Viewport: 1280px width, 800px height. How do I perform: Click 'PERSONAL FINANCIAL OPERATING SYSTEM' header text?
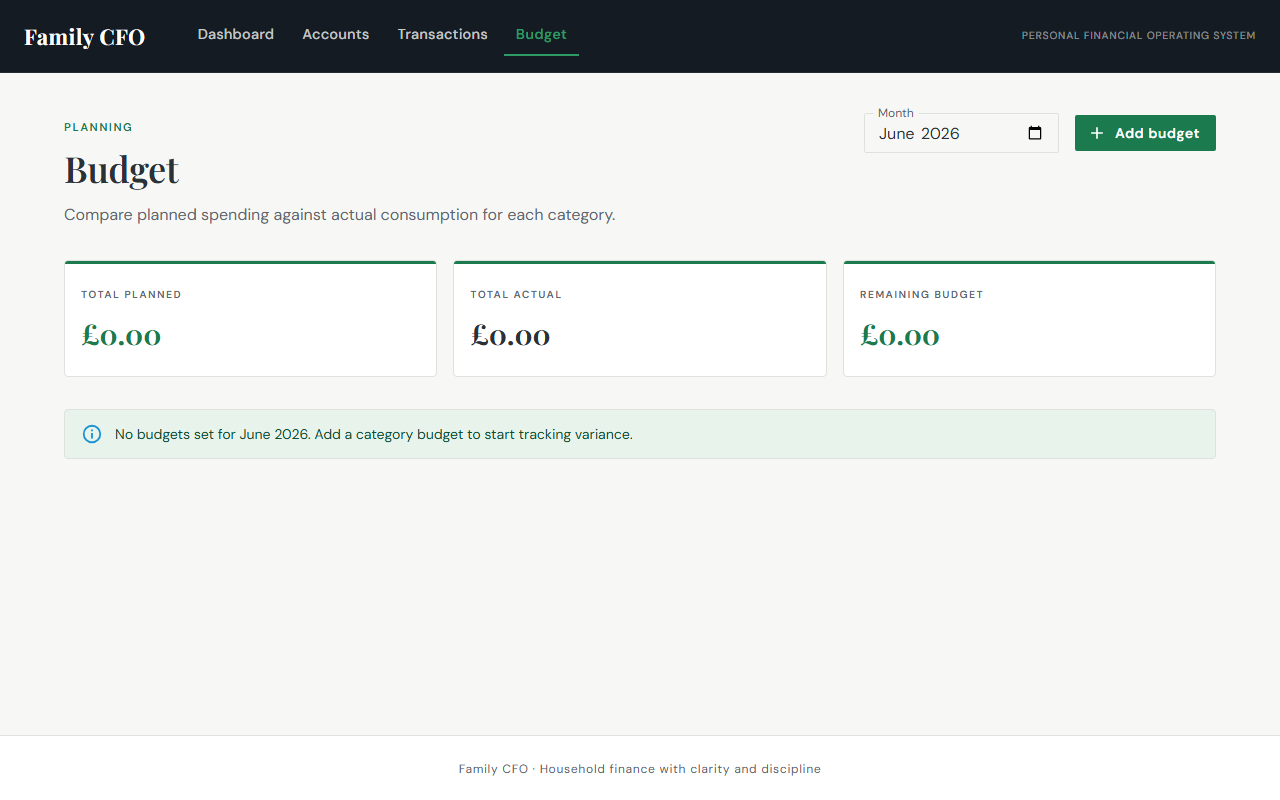coord(1138,36)
